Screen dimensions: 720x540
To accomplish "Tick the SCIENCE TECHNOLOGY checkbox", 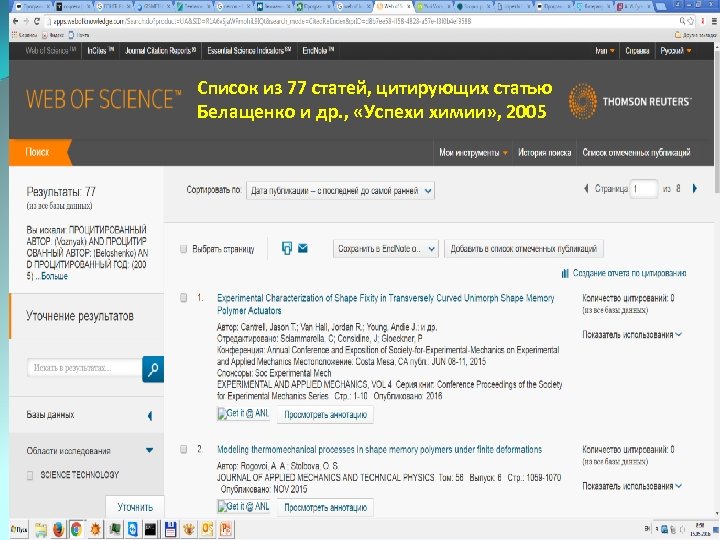I will [30, 475].
